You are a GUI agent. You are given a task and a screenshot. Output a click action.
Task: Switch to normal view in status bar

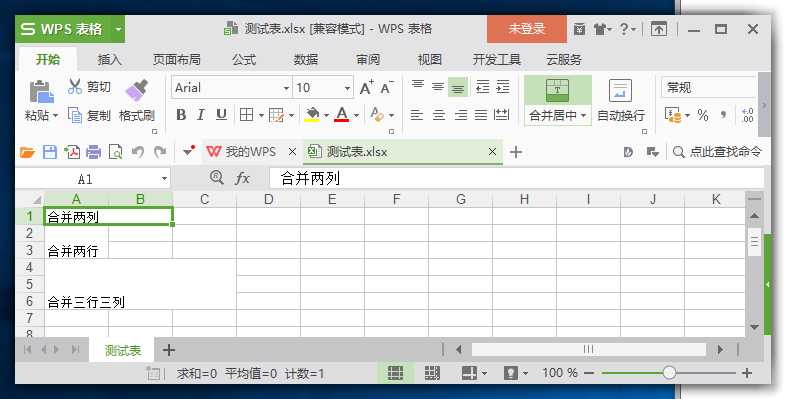[396, 373]
